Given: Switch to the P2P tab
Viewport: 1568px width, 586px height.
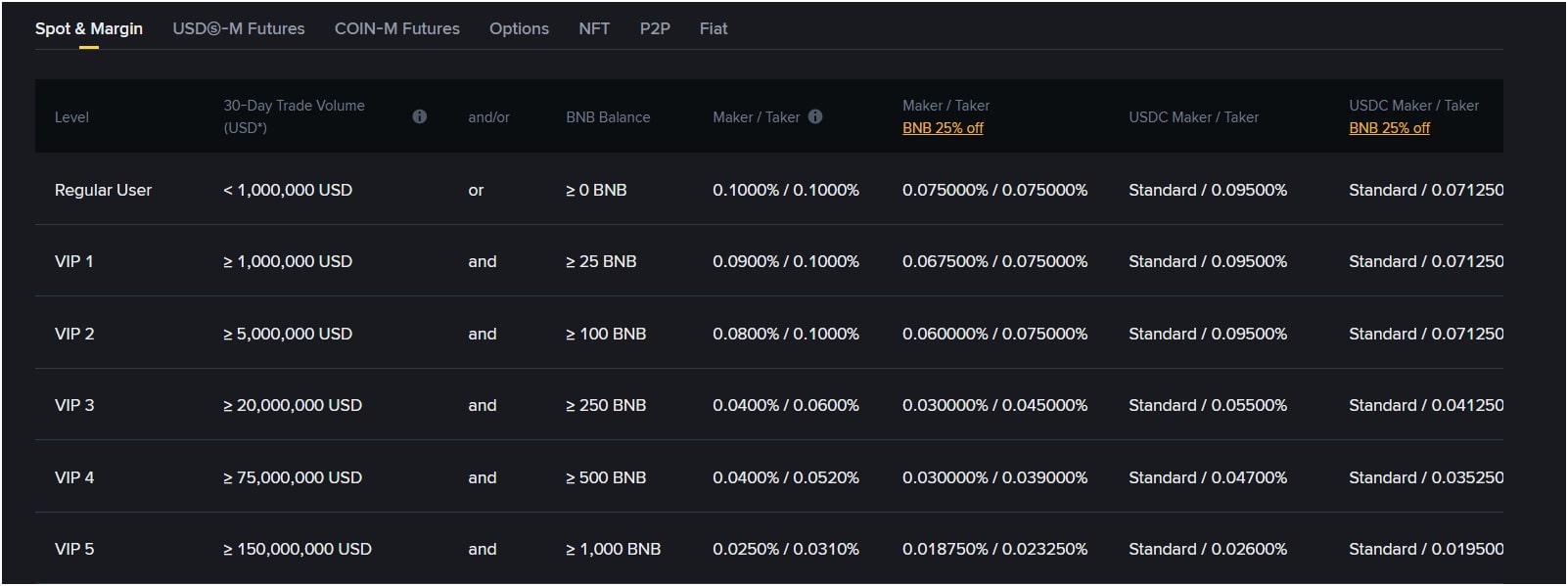Looking at the screenshot, I should click(655, 28).
